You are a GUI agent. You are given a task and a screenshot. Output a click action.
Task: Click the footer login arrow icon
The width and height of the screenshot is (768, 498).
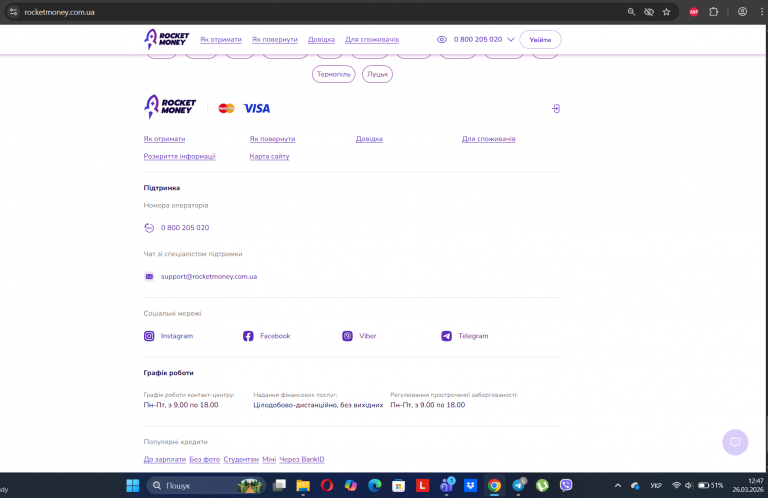(x=556, y=109)
